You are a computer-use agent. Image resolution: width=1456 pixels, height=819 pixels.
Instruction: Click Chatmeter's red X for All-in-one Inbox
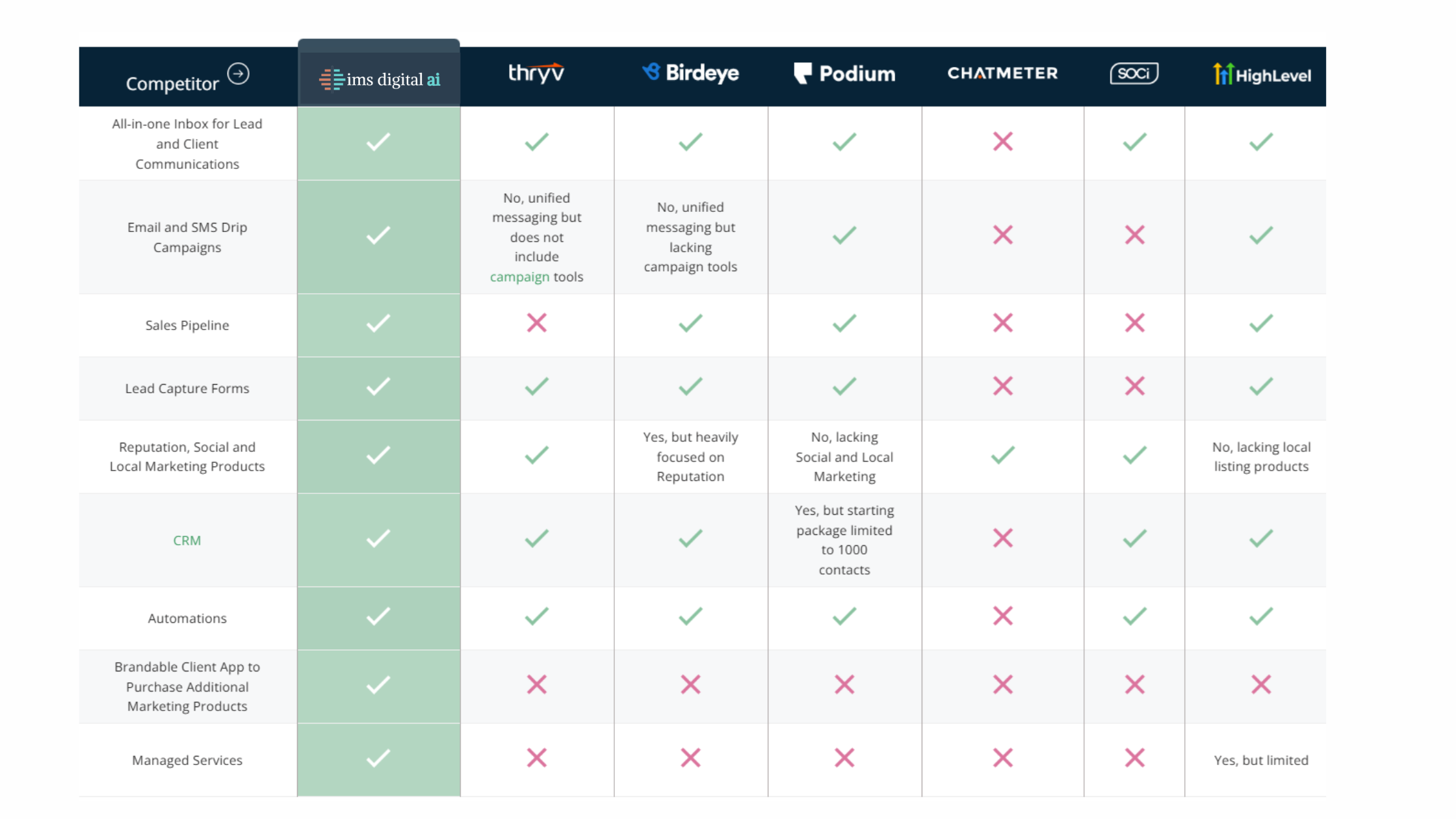click(1003, 142)
